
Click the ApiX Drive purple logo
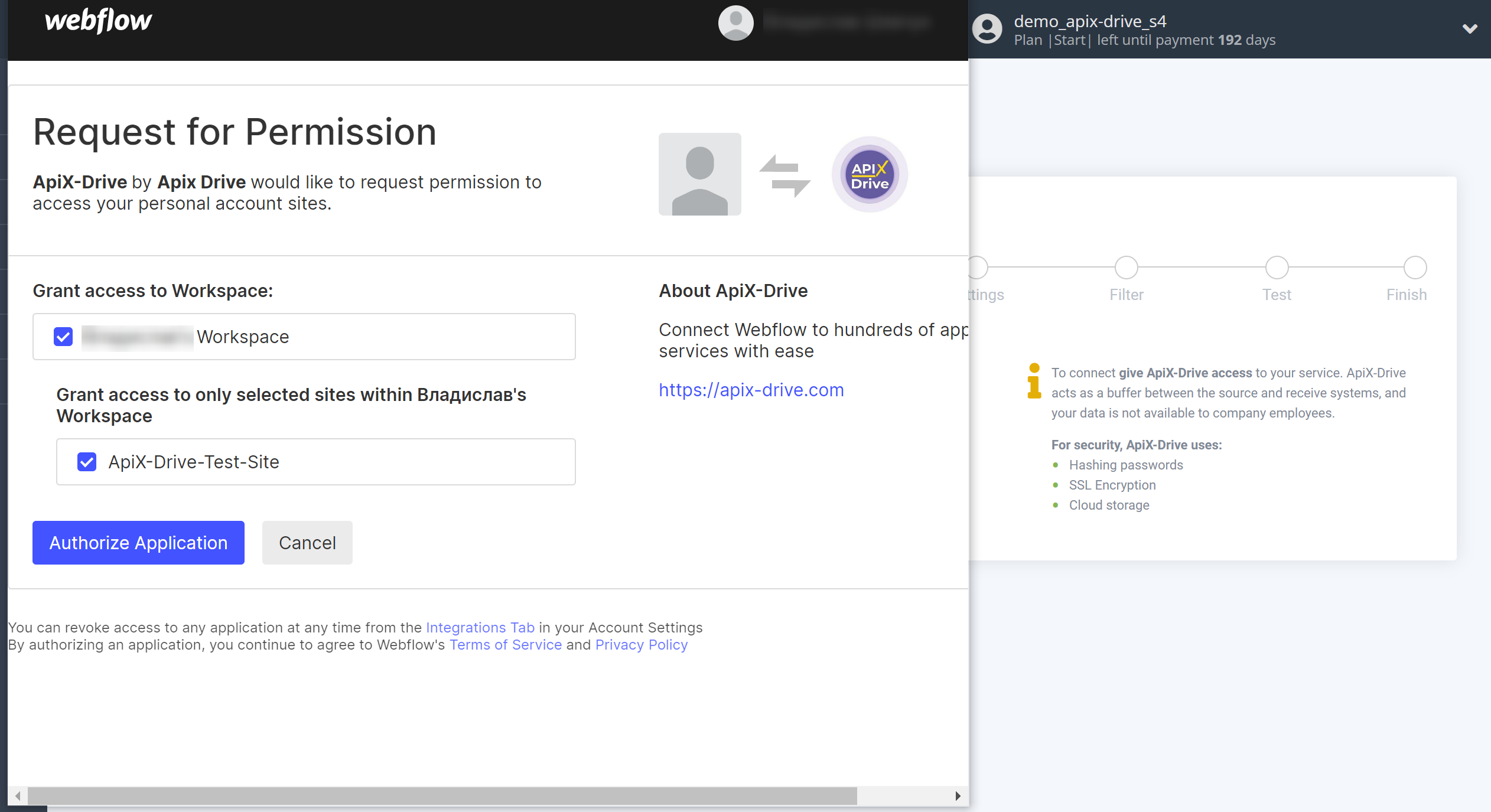click(870, 175)
